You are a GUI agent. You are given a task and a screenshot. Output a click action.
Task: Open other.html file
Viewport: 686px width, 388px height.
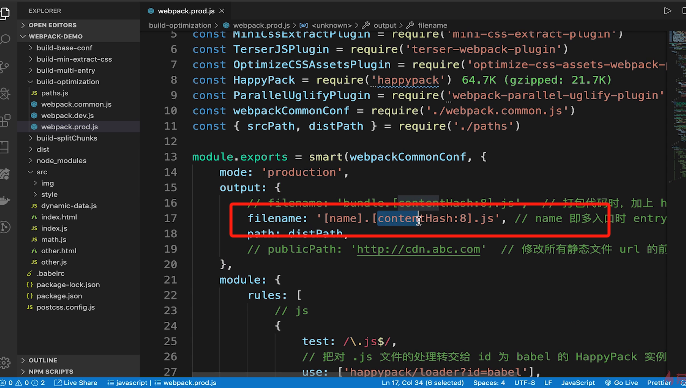tap(79, 251)
